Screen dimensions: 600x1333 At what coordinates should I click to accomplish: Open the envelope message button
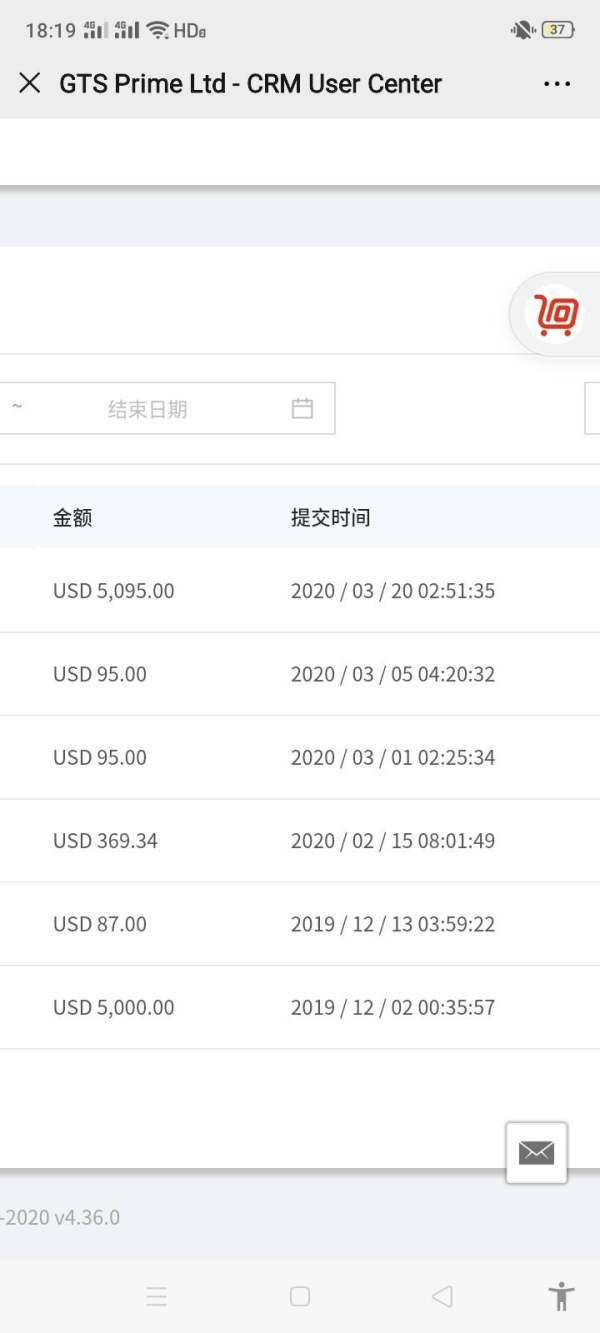click(x=536, y=1153)
